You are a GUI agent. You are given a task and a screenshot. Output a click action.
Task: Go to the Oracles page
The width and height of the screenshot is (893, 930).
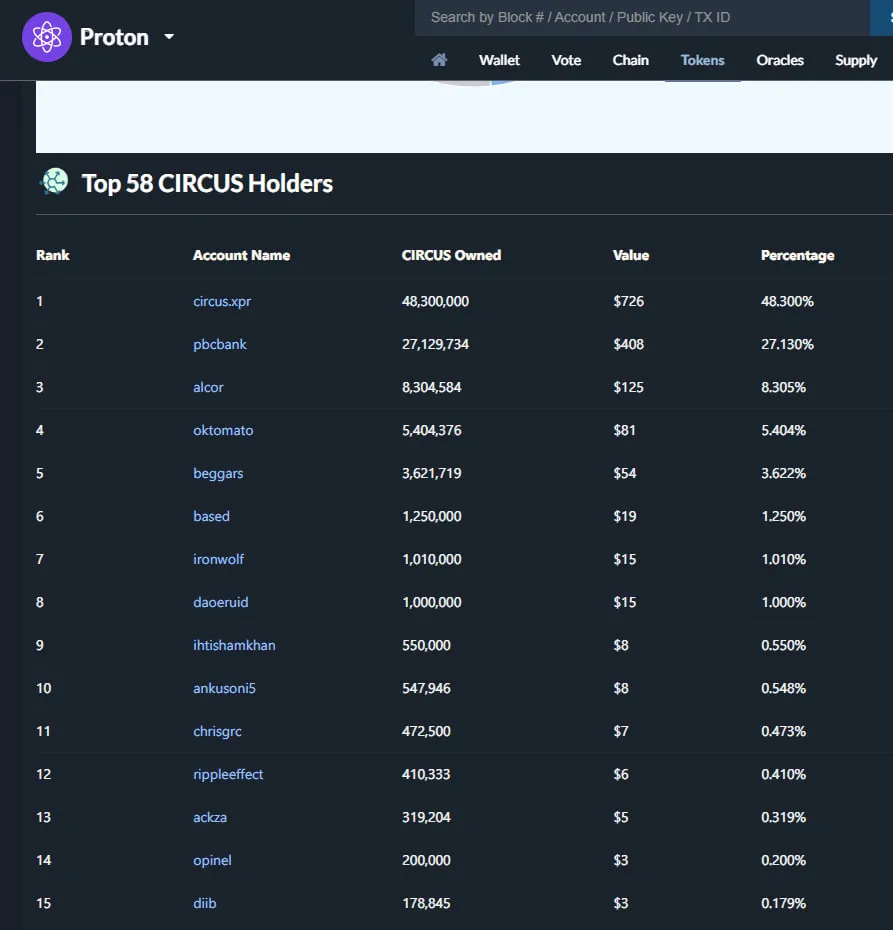[780, 60]
